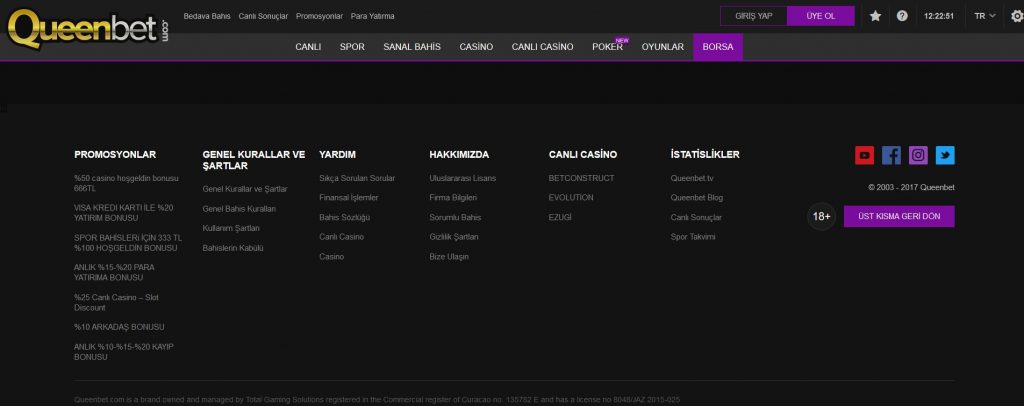
Task: Open the Queenbet Facebook page icon
Action: (x=891, y=155)
